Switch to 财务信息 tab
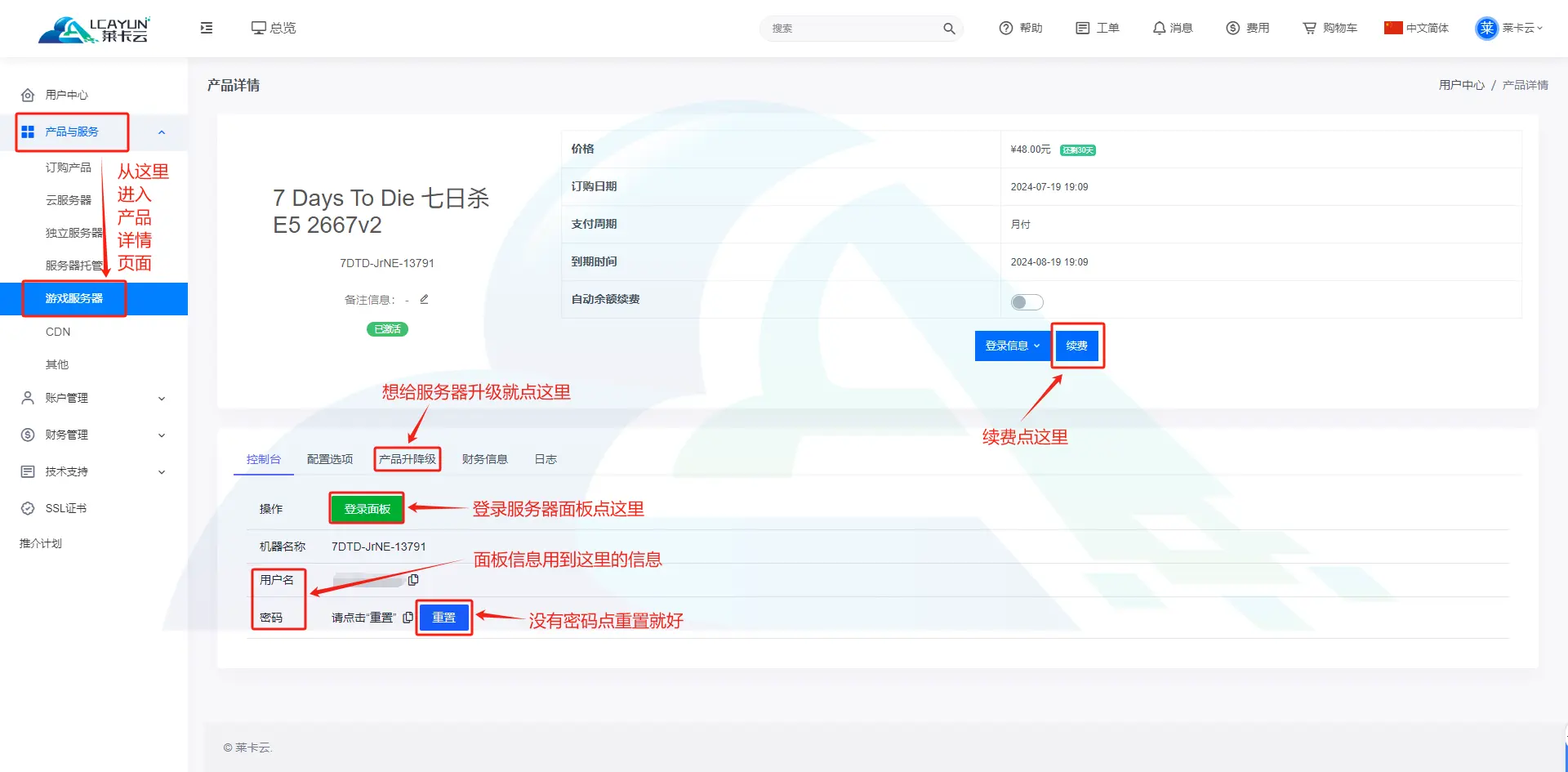Image resolution: width=1568 pixels, height=772 pixels. (485, 459)
